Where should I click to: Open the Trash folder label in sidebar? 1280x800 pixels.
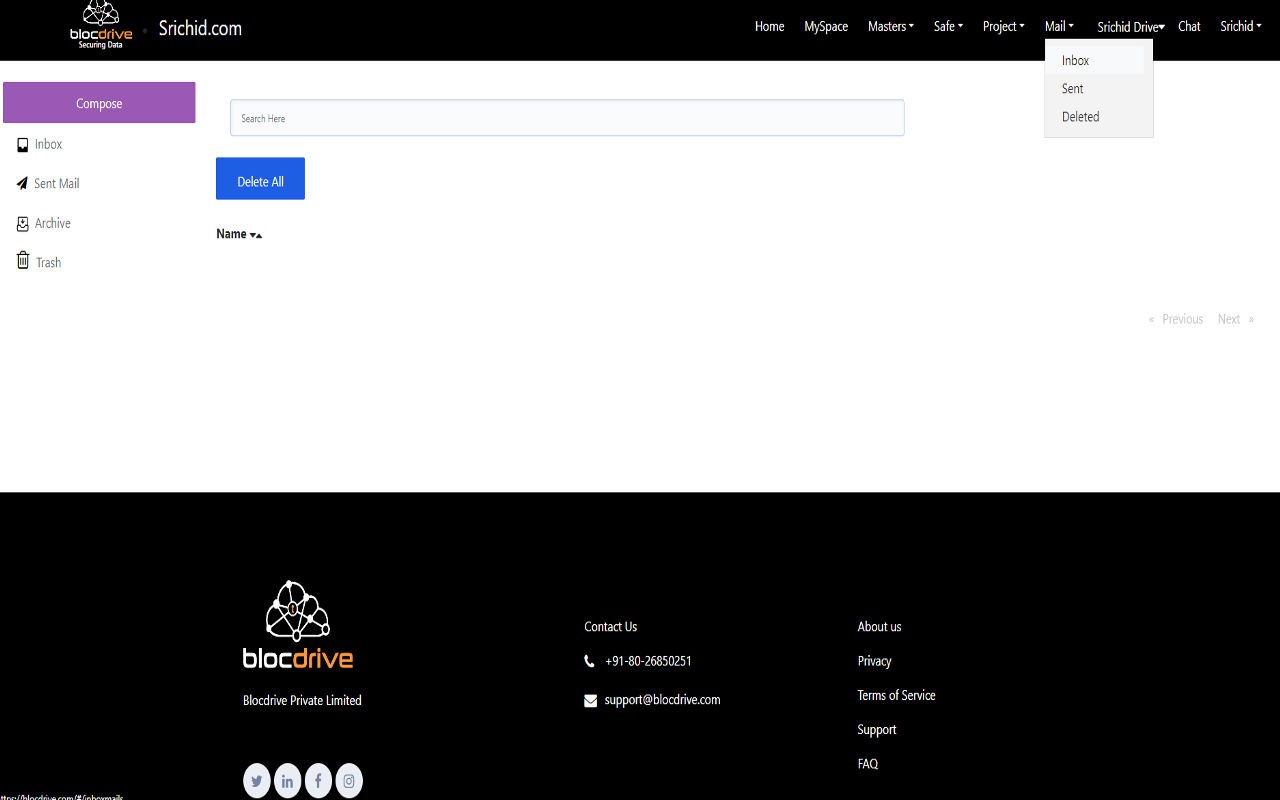(48, 263)
